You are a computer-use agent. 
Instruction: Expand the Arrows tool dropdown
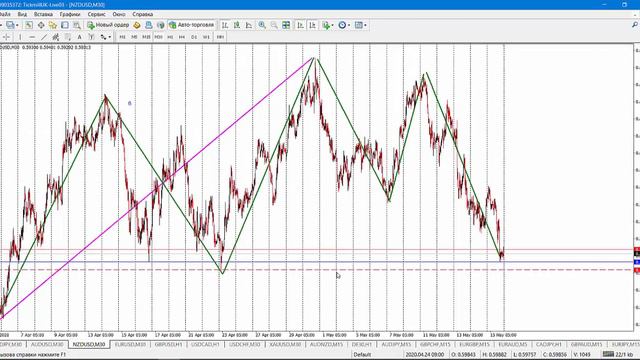coord(110,38)
